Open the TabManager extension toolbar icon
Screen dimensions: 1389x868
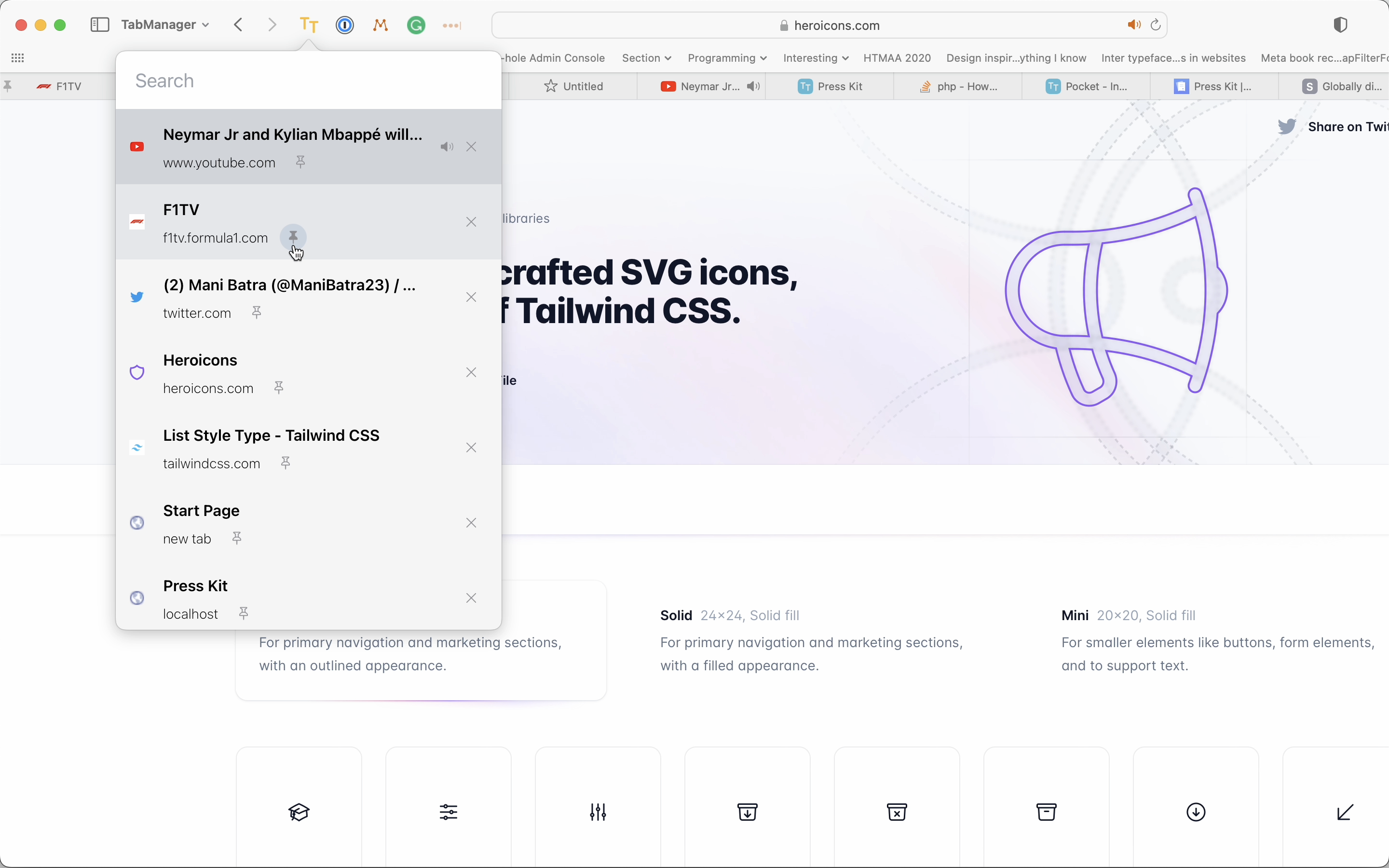click(309, 25)
